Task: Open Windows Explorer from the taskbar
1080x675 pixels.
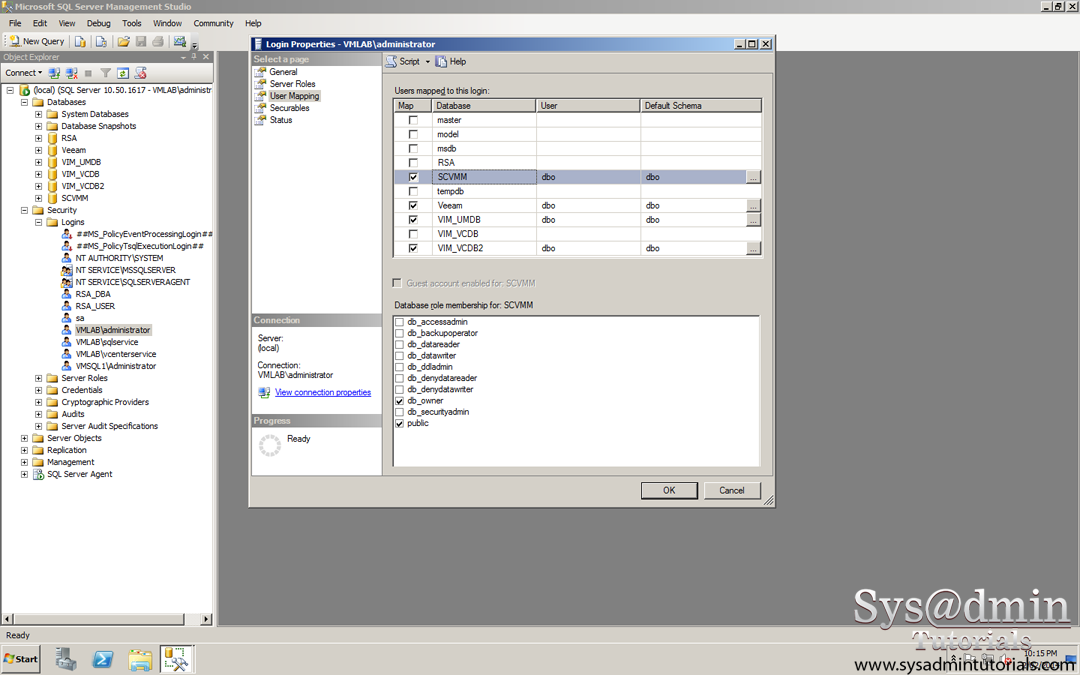Action: tap(141, 659)
